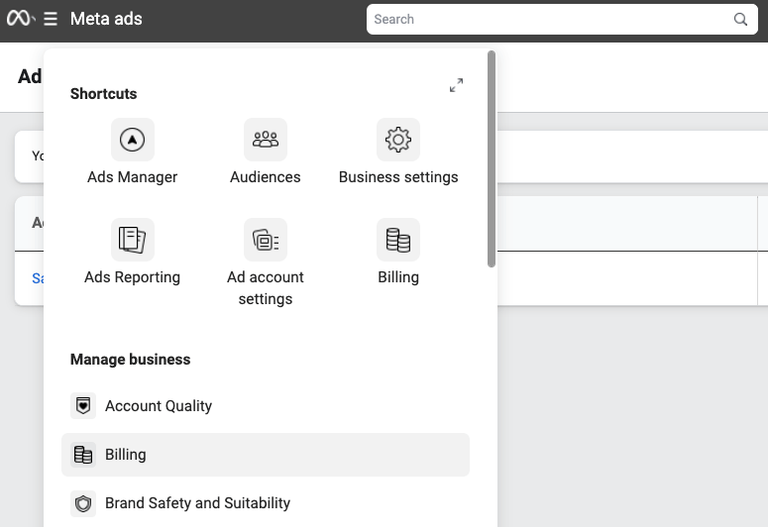Viewport: 768px width, 527px height.
Task: Open Ad account settings shortcut icon
Action: 265,240
